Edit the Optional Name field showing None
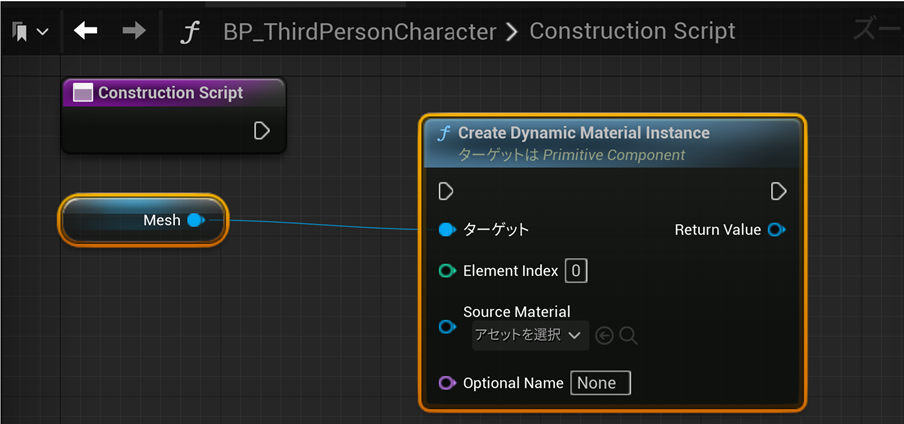904x424 pixels. tap(600, 383)
